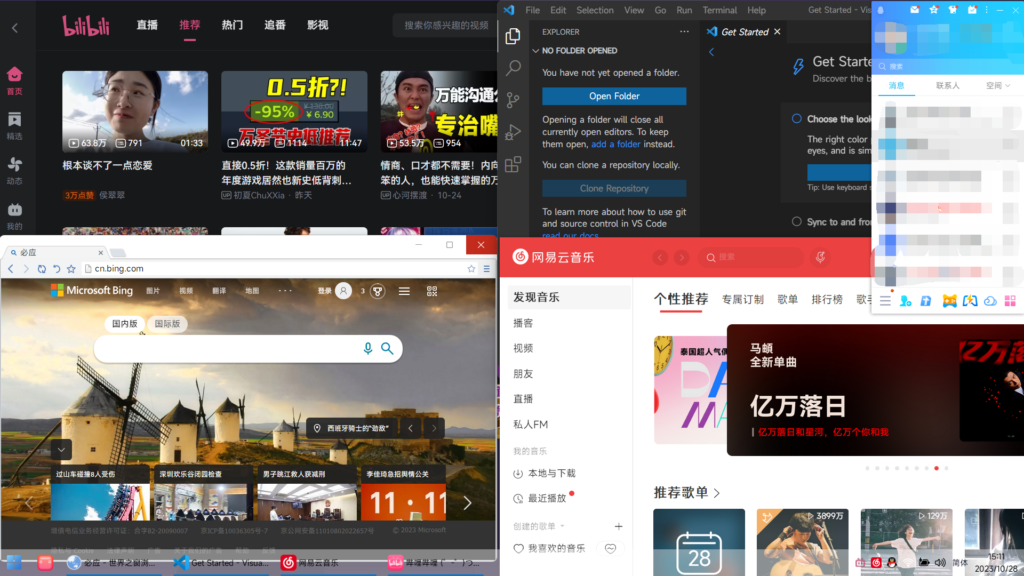Click the Windows Start button on taskbar
1024x576 pixels.
(14, 562)
